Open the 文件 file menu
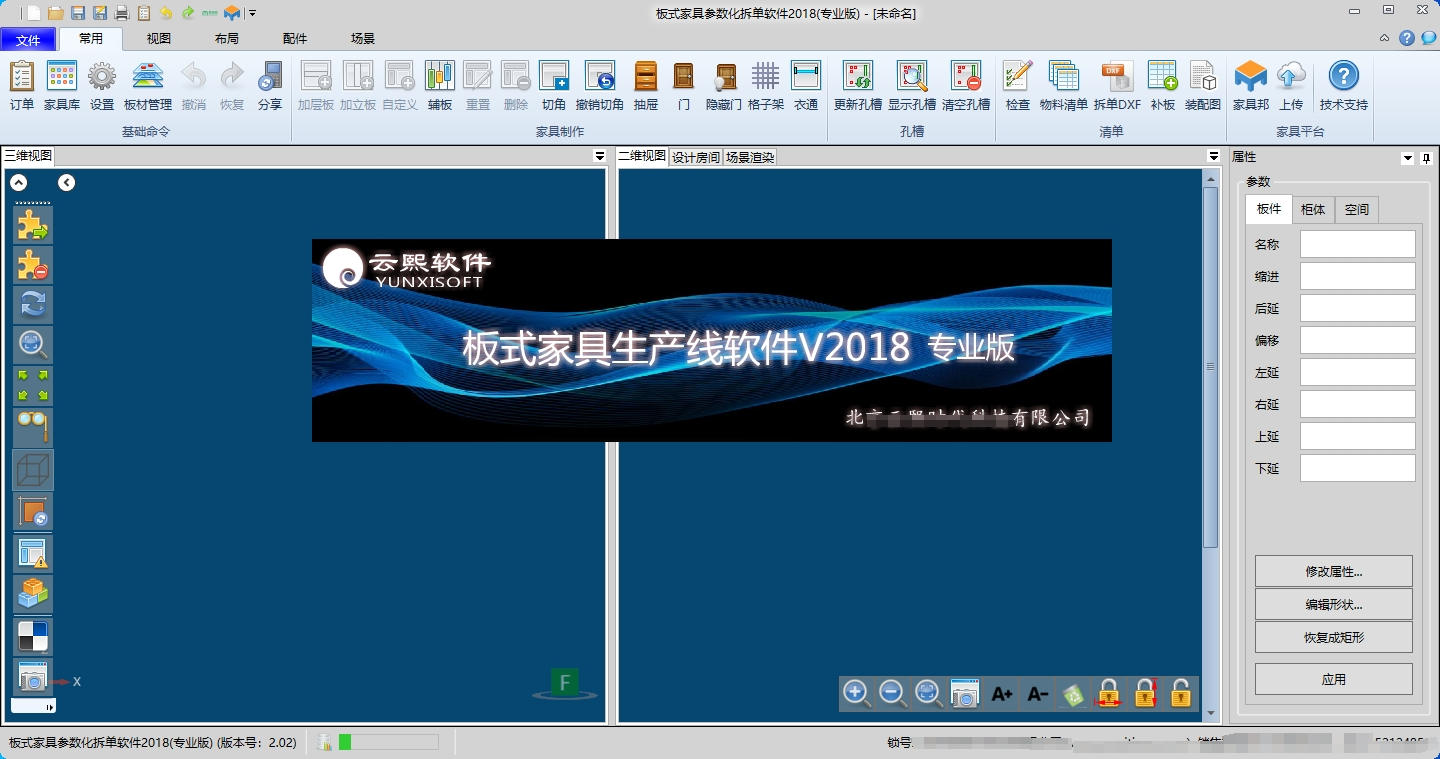The width and height of the screenshot is (1440, 759). tap(28, 40)
